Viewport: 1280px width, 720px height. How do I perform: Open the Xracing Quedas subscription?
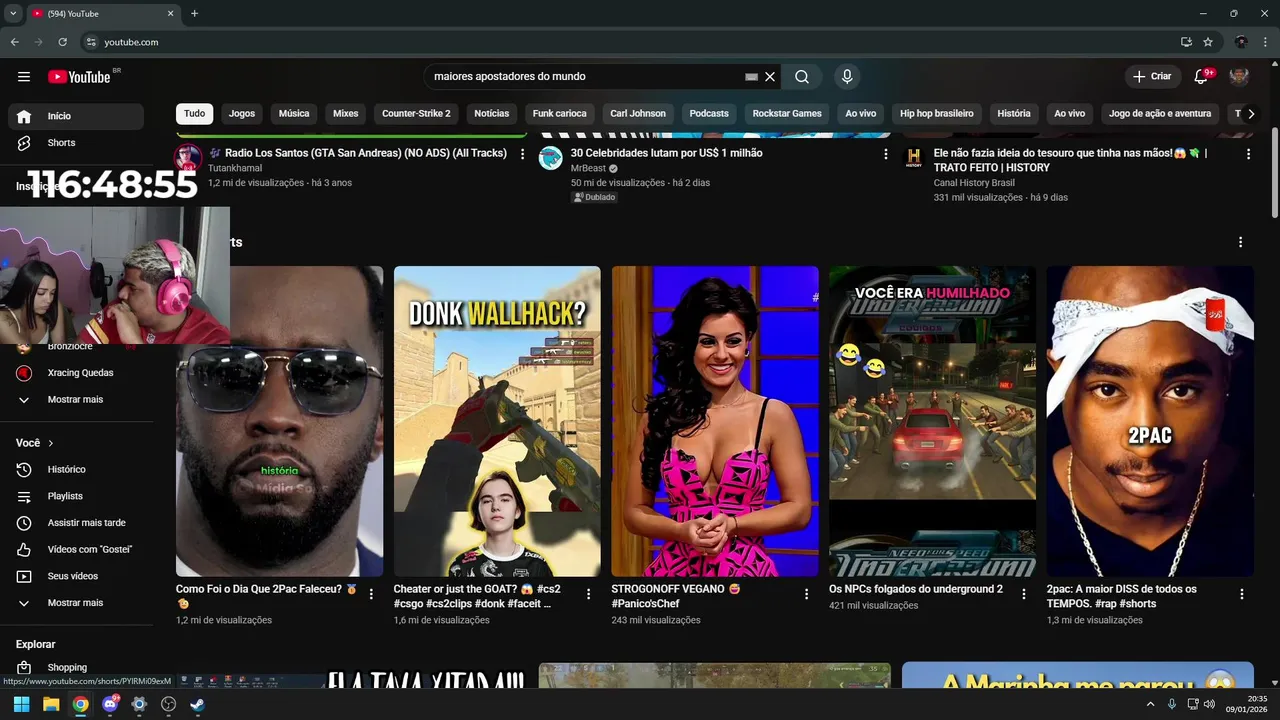pyautogui.click(x=76, y=373)
